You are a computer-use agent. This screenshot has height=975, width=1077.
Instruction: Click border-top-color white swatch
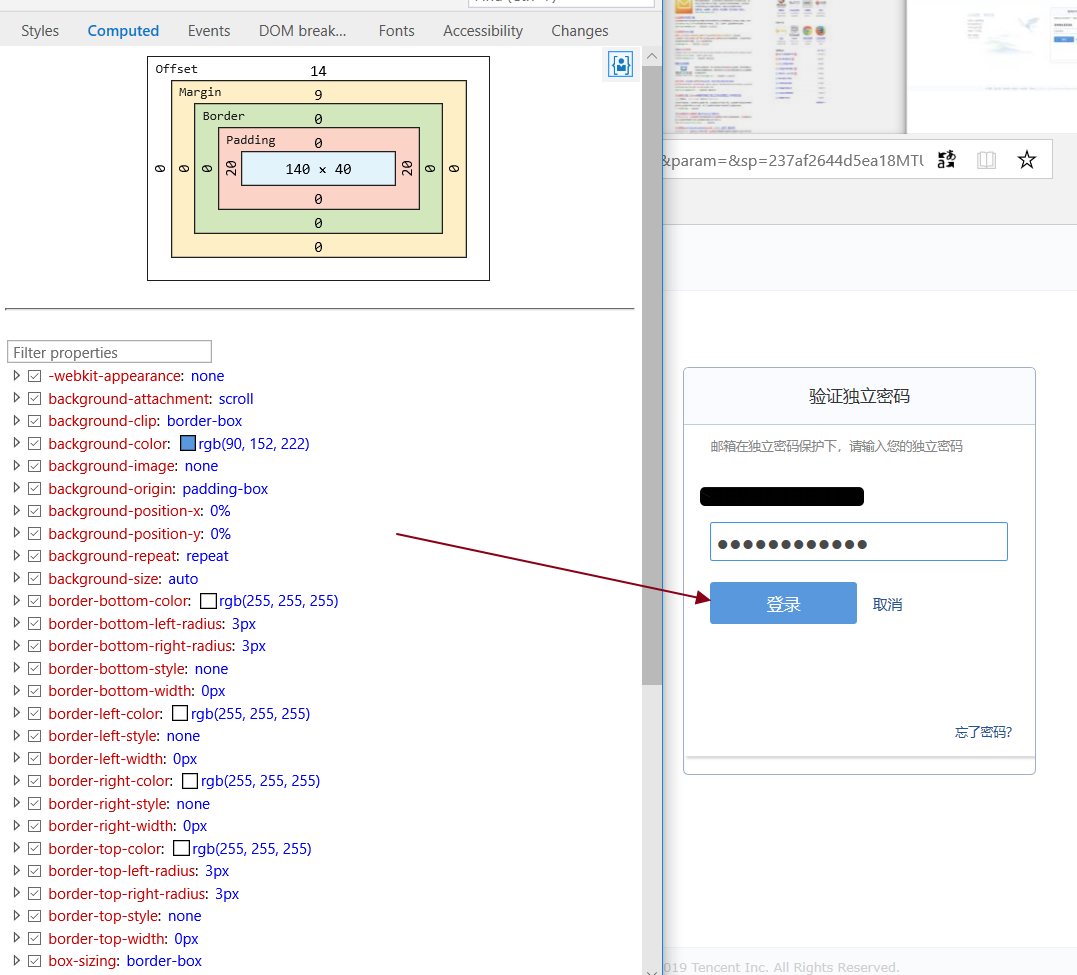(181, 849)
